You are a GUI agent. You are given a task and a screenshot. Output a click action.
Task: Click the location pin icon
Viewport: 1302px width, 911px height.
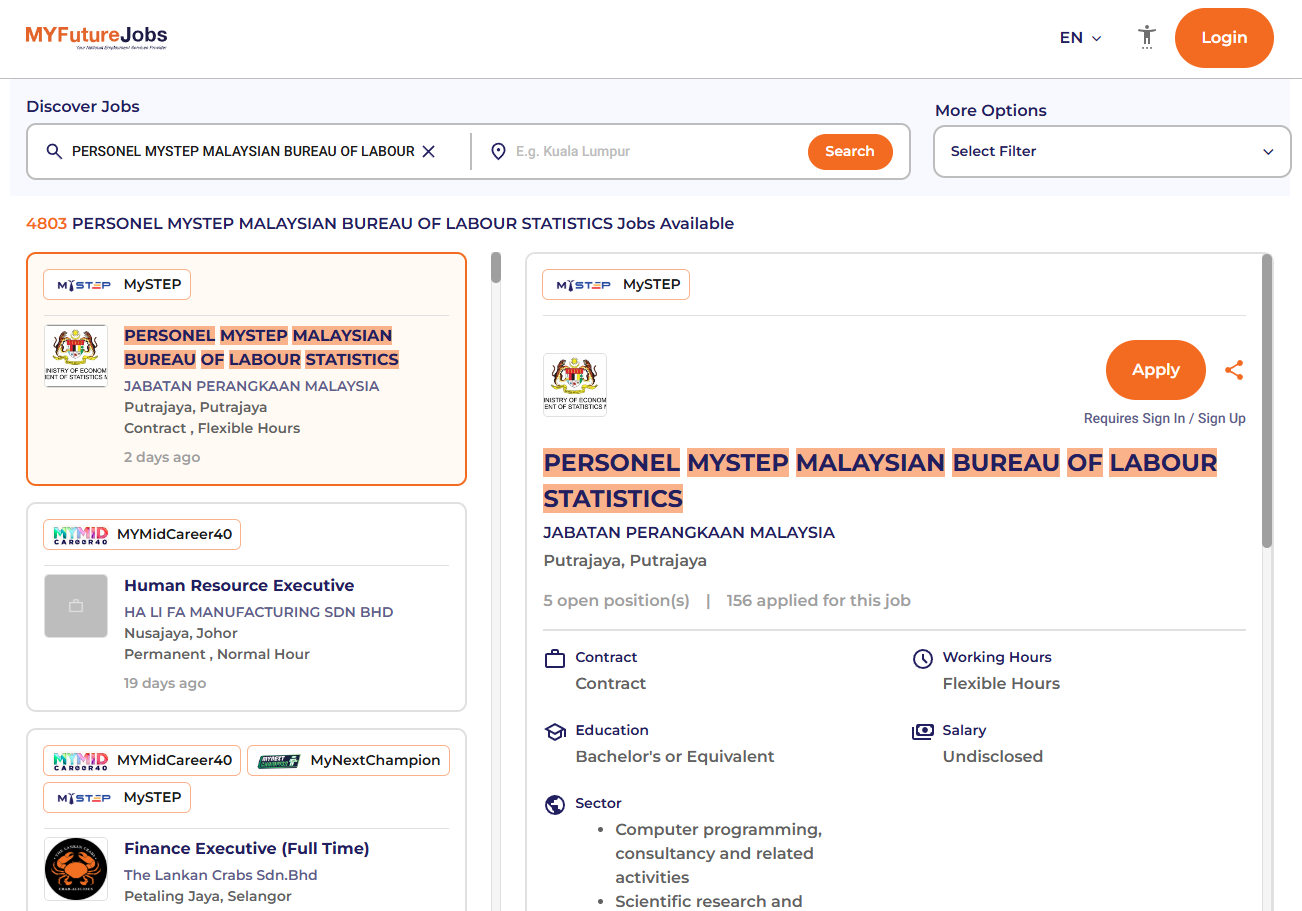click(498, 151)
